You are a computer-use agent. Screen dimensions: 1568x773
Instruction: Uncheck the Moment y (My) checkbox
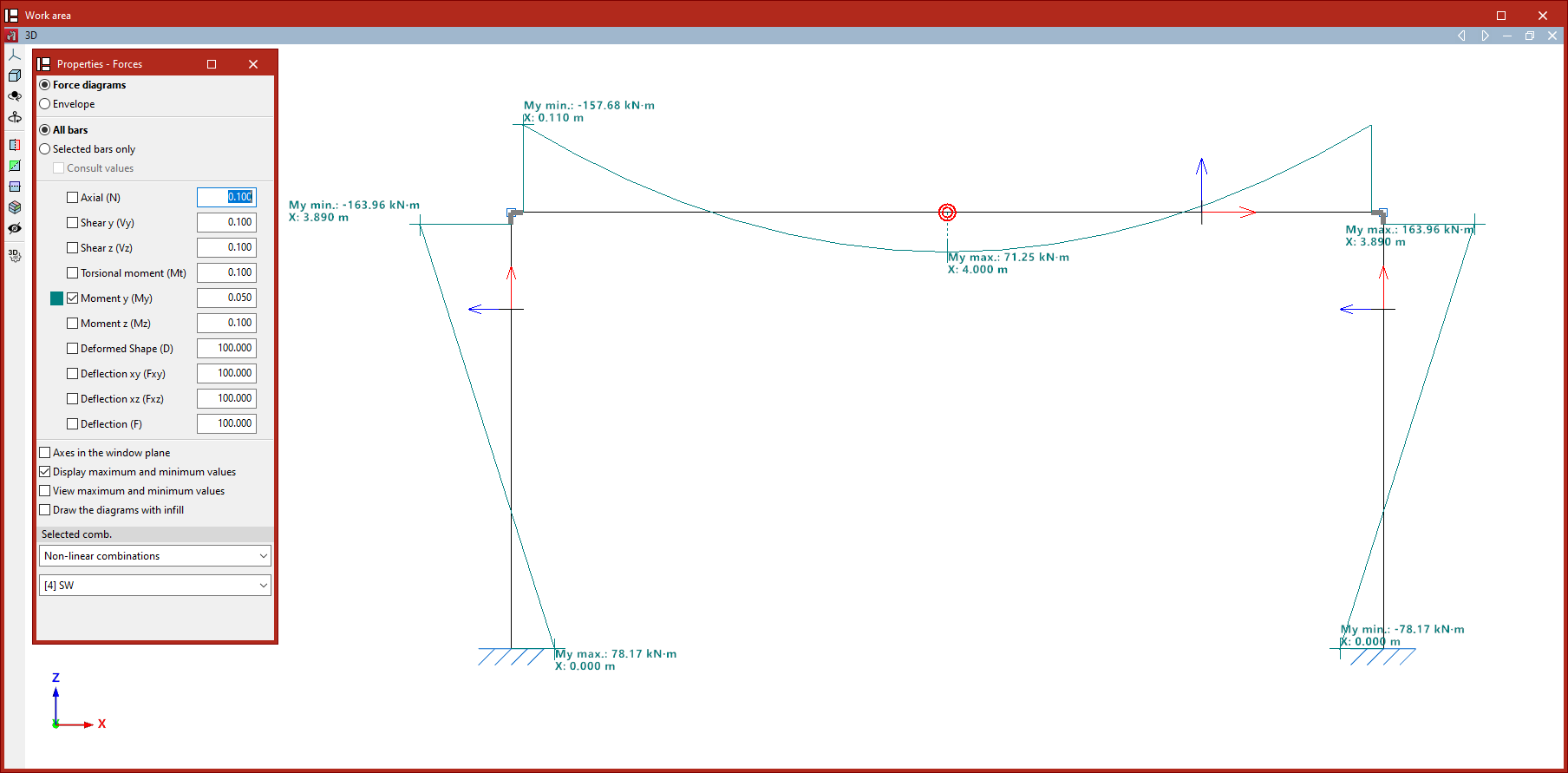coord(73,298)
